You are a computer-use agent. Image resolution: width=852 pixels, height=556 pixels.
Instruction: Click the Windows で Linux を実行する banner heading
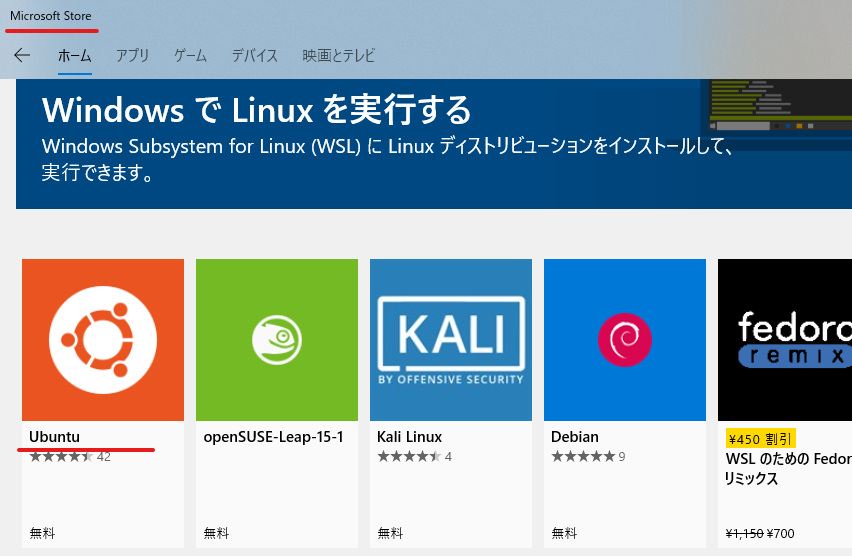[256, 110]
